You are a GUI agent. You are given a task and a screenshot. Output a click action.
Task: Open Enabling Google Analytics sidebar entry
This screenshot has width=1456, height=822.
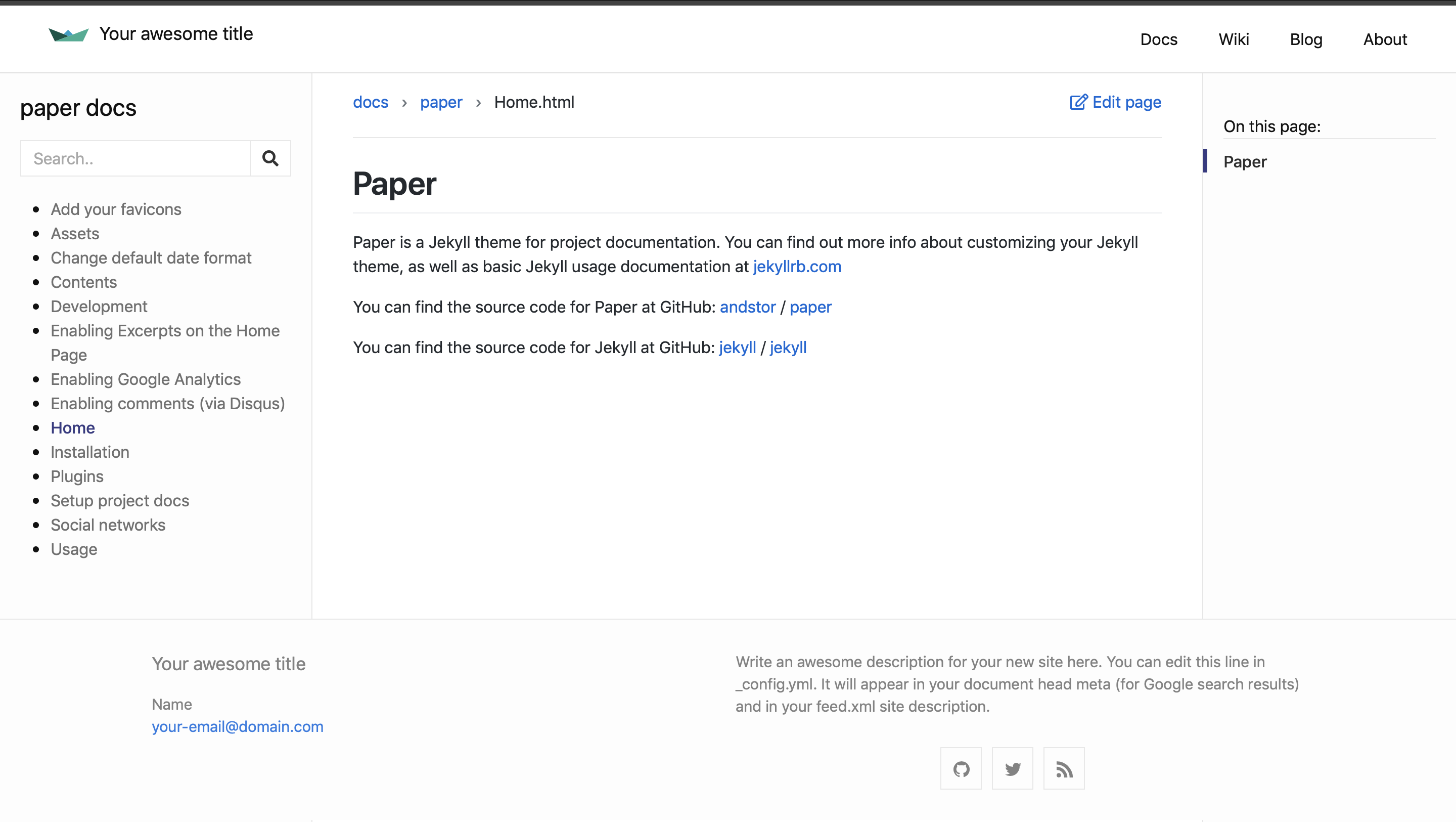(146, 379)
